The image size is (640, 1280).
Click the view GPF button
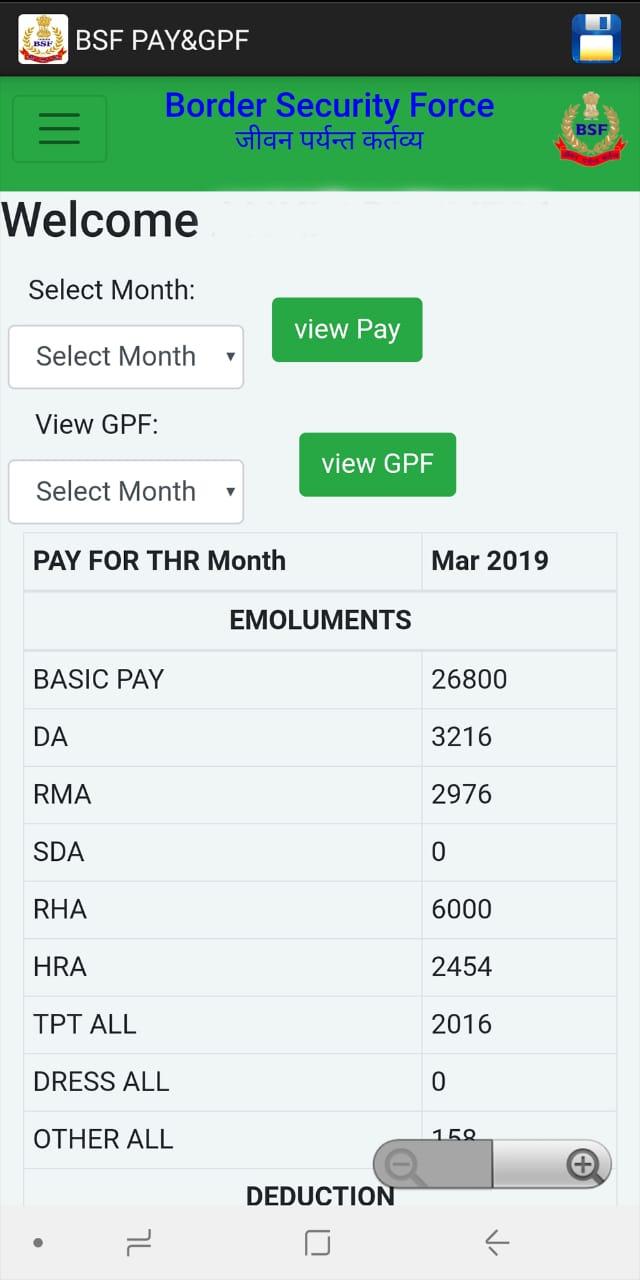377,464
